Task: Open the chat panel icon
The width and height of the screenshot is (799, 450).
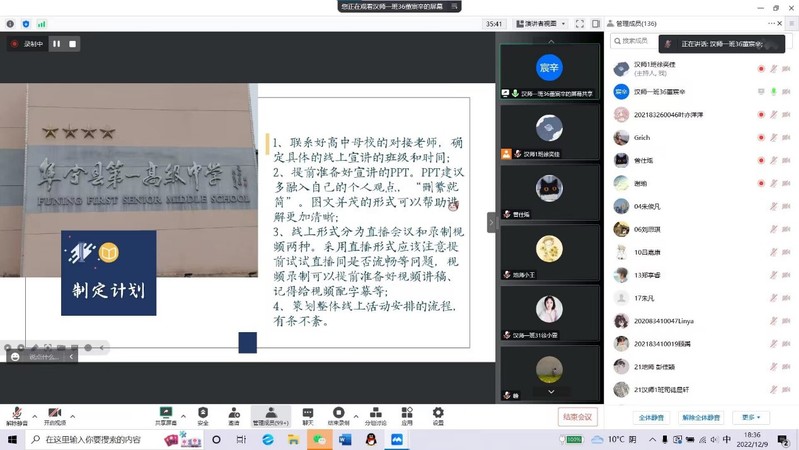Action: point(308,413)
